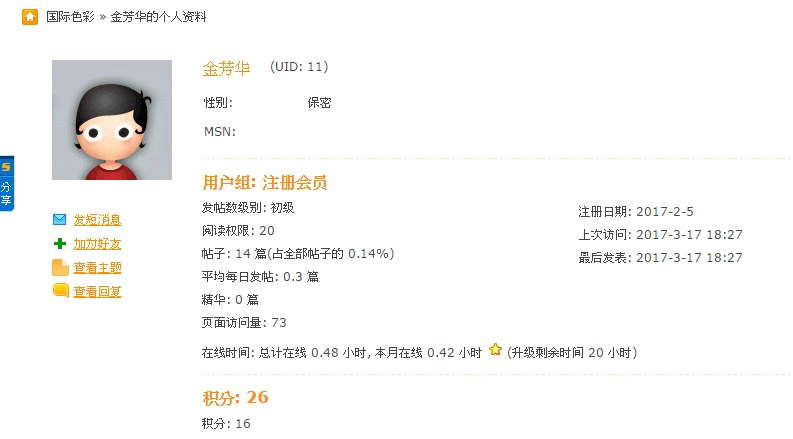Open the blue 分享 side tab

[x=7, y=183]
